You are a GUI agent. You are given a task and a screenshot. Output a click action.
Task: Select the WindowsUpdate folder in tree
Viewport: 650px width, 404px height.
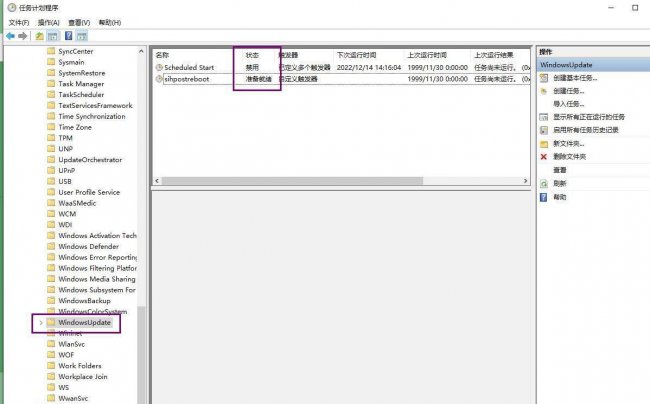pyautogui.click(x=85, y=322)
